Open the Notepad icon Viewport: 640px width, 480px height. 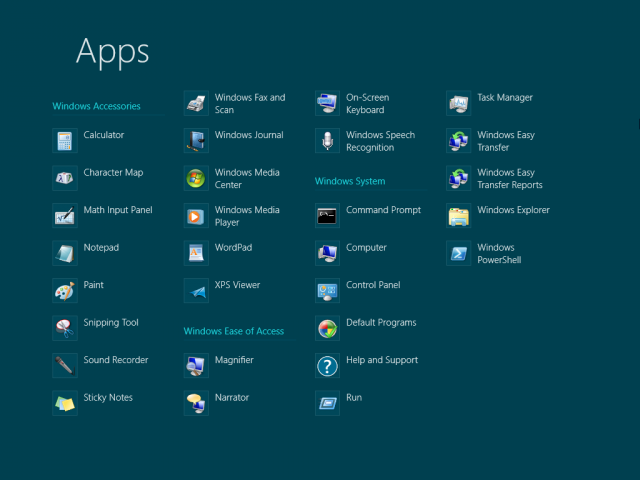point(65,253)
